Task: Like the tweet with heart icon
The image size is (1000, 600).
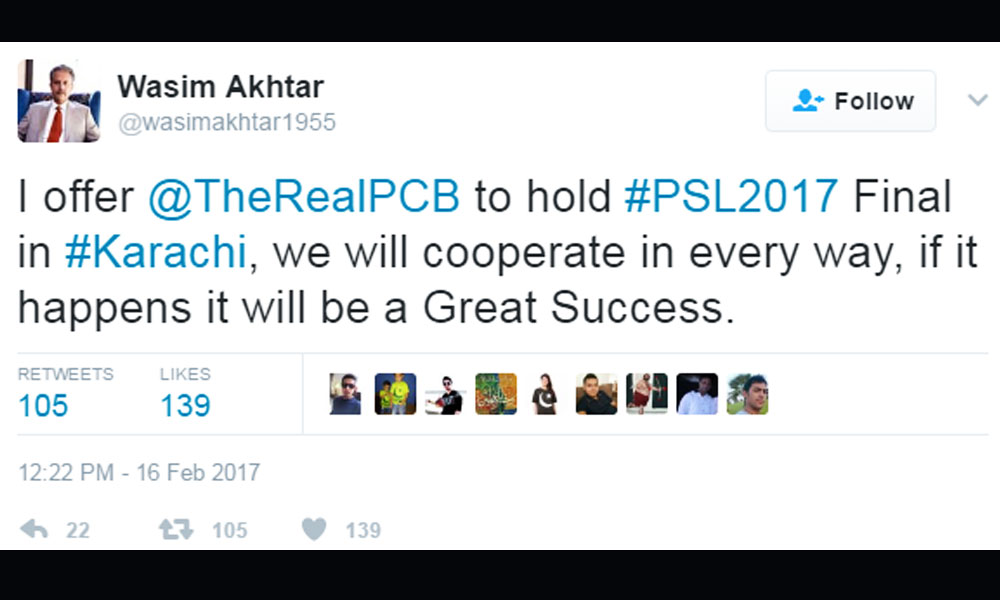Action: click(x=314, y=529)
